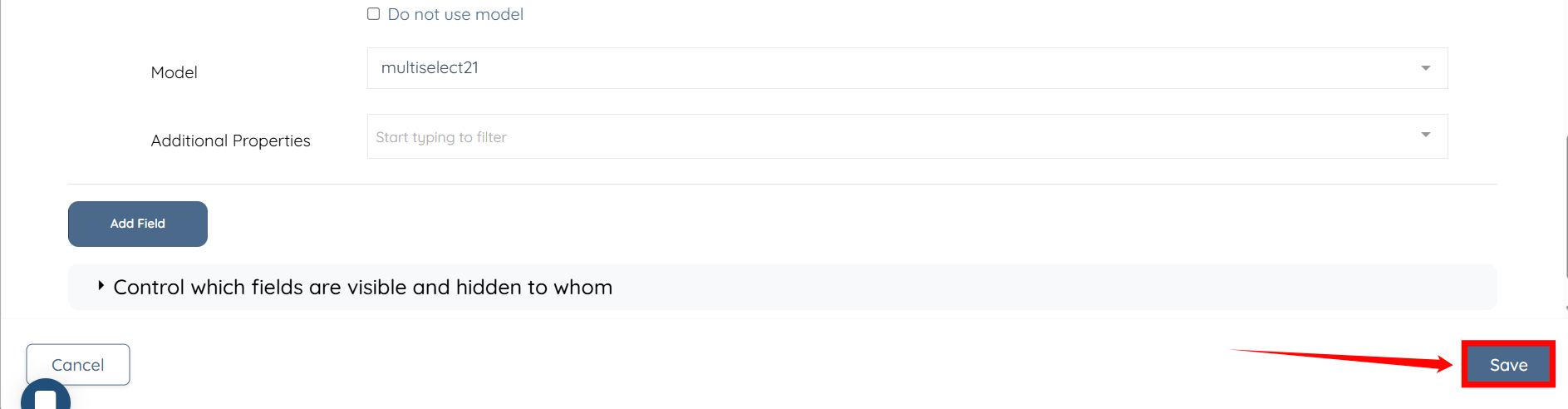Image resolution: width=1568 pixels, height=409 pixels.
Task: Check the "Do not use model" checkbox
Action: click(374, 14)
